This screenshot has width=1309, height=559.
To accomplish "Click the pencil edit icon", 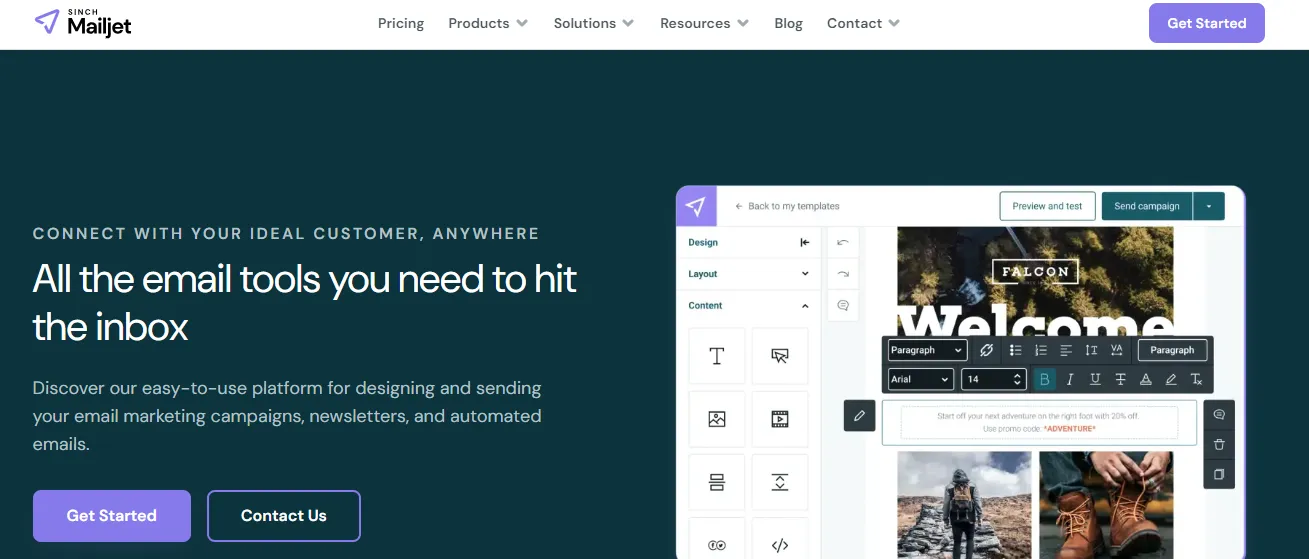I will pyautogui.click(x=860, y=415).
